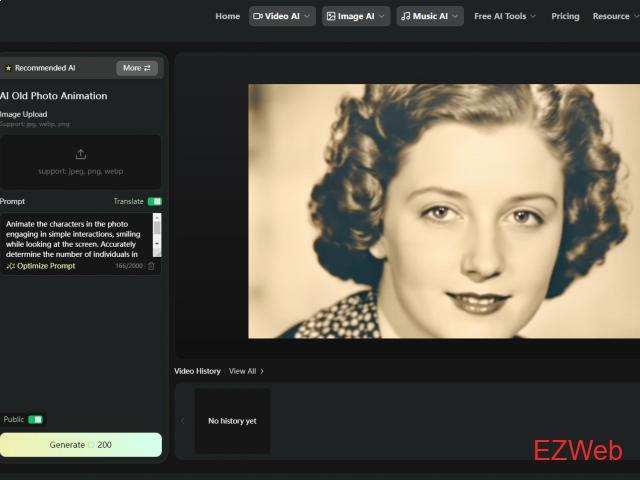Click the image upload arrow icon
This screenshot has width=640, height=480.
pyautogui.click(x=80, y=154)
